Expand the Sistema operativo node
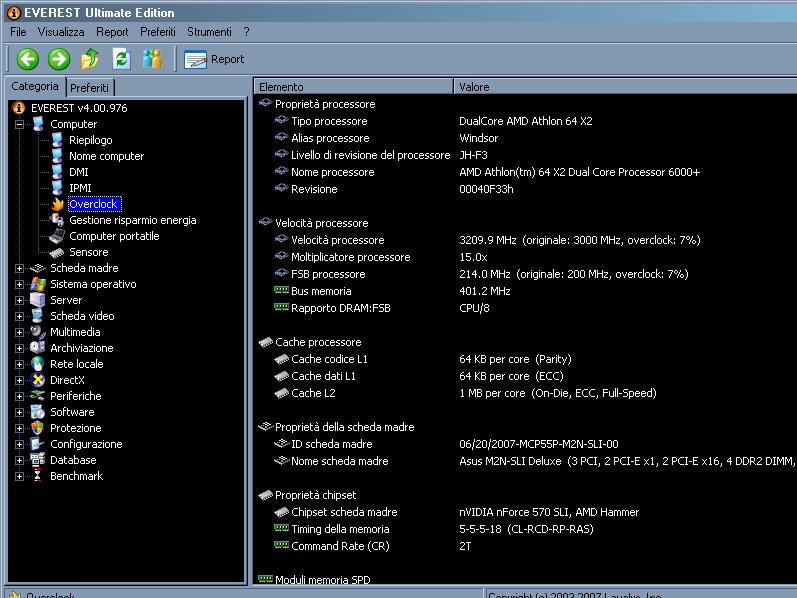797x598 pixels. click(19, 284)
